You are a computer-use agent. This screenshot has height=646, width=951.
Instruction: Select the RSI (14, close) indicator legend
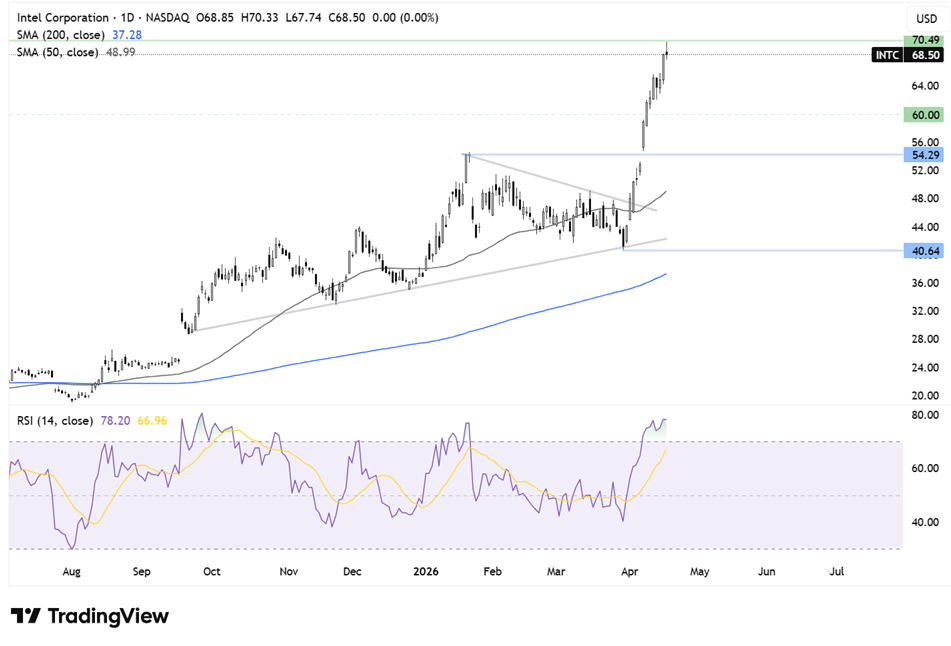(55, 420)
